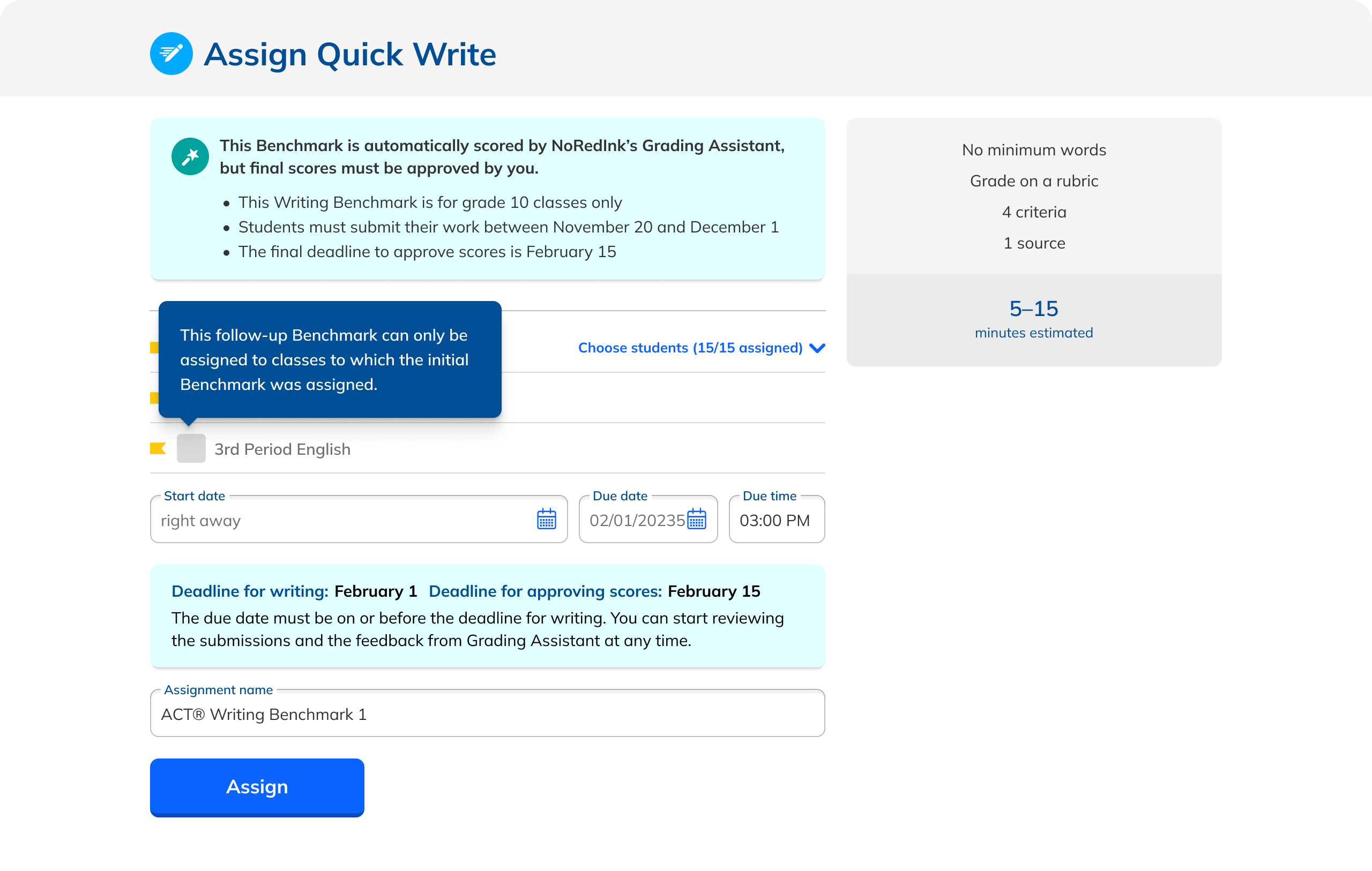
Task: Click the 5–15 minutes estimated panel
Action: [1034, 320]
